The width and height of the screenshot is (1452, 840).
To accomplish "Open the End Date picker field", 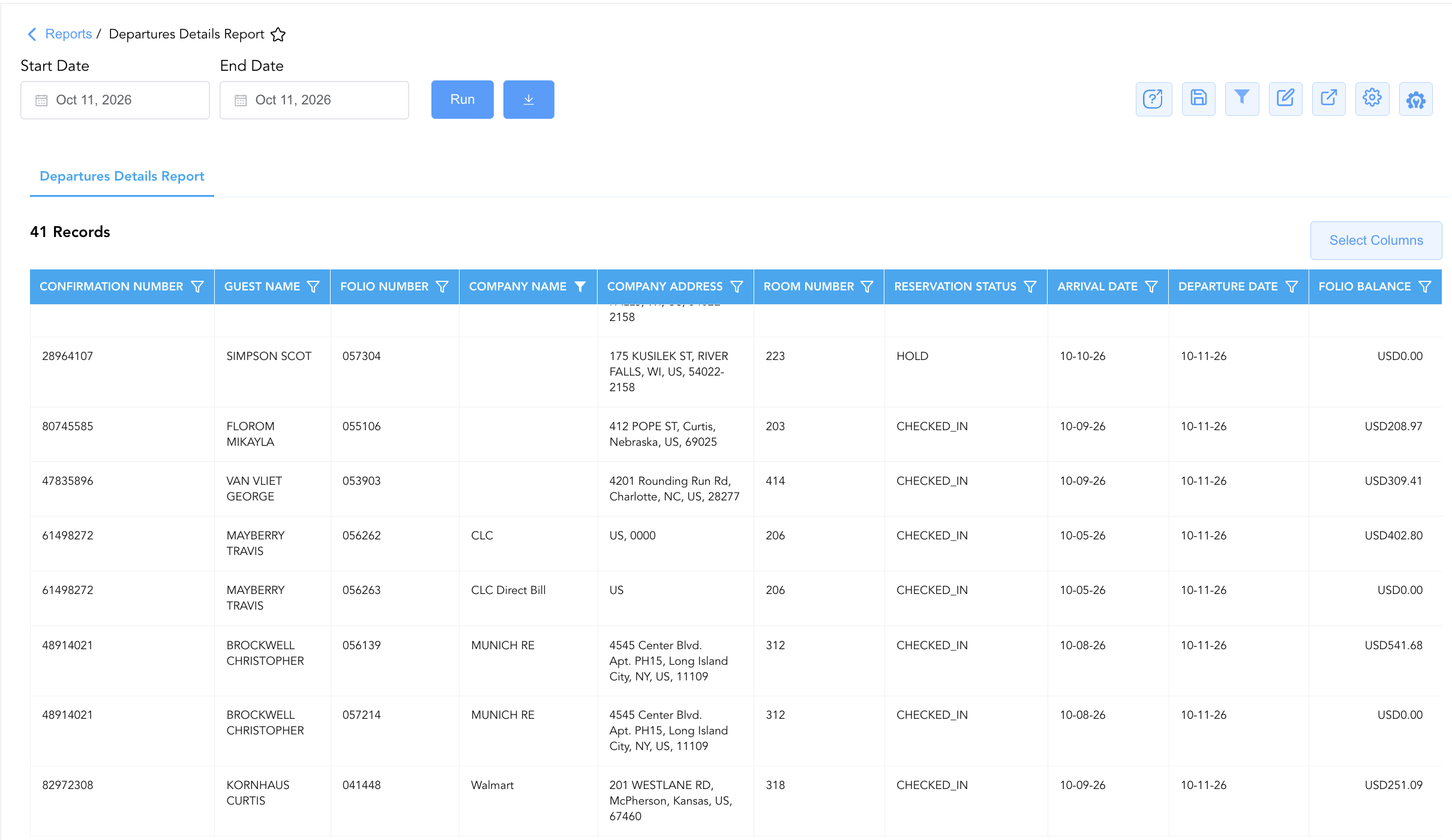I will point(314,100).
